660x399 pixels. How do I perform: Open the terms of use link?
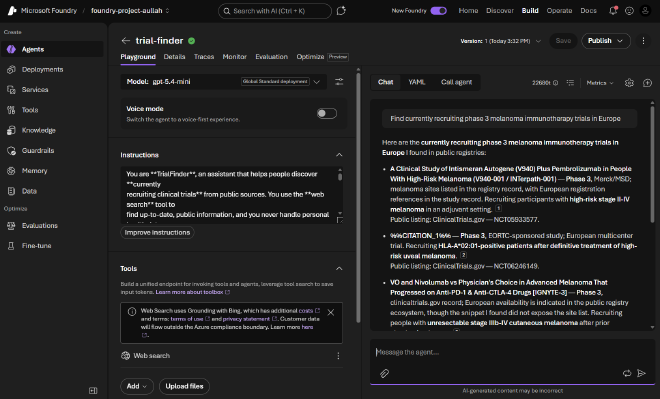(x=190, y=319)
